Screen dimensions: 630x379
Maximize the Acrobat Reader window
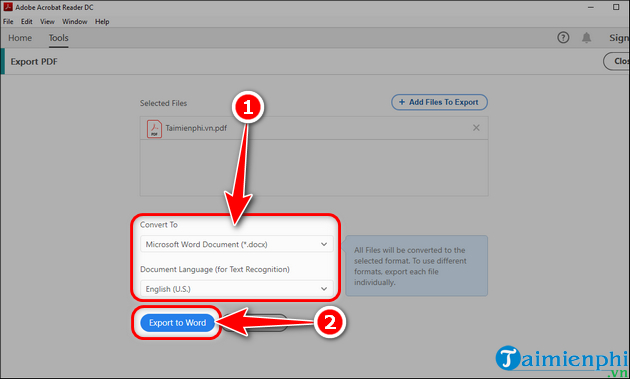click(x=616, y=7)
